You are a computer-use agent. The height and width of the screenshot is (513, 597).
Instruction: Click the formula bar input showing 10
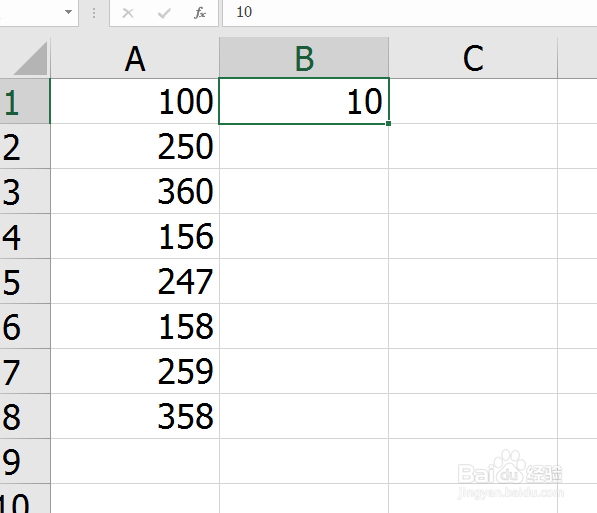point(410,13)
